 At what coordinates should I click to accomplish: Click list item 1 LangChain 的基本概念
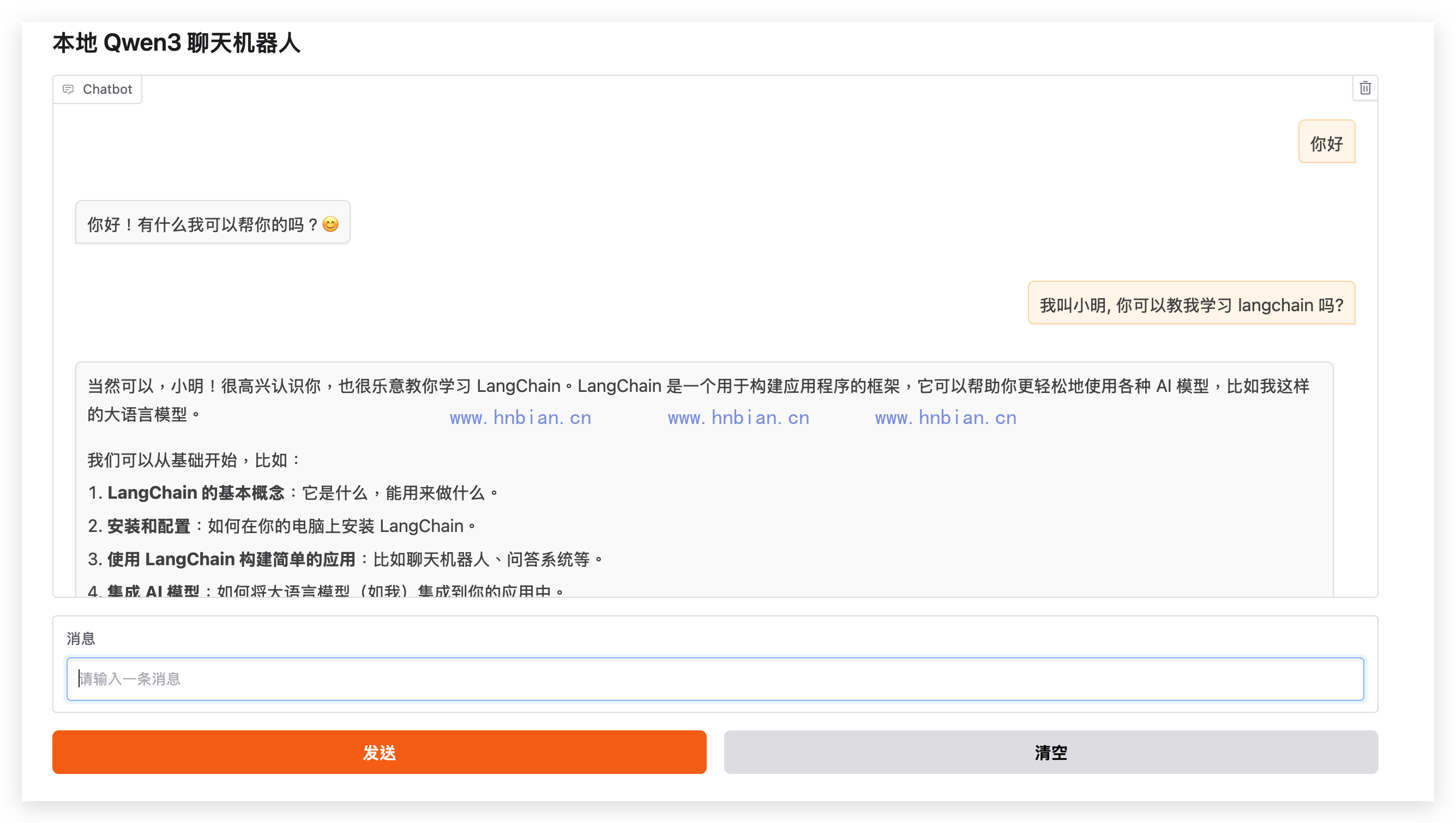coord(292,492)
